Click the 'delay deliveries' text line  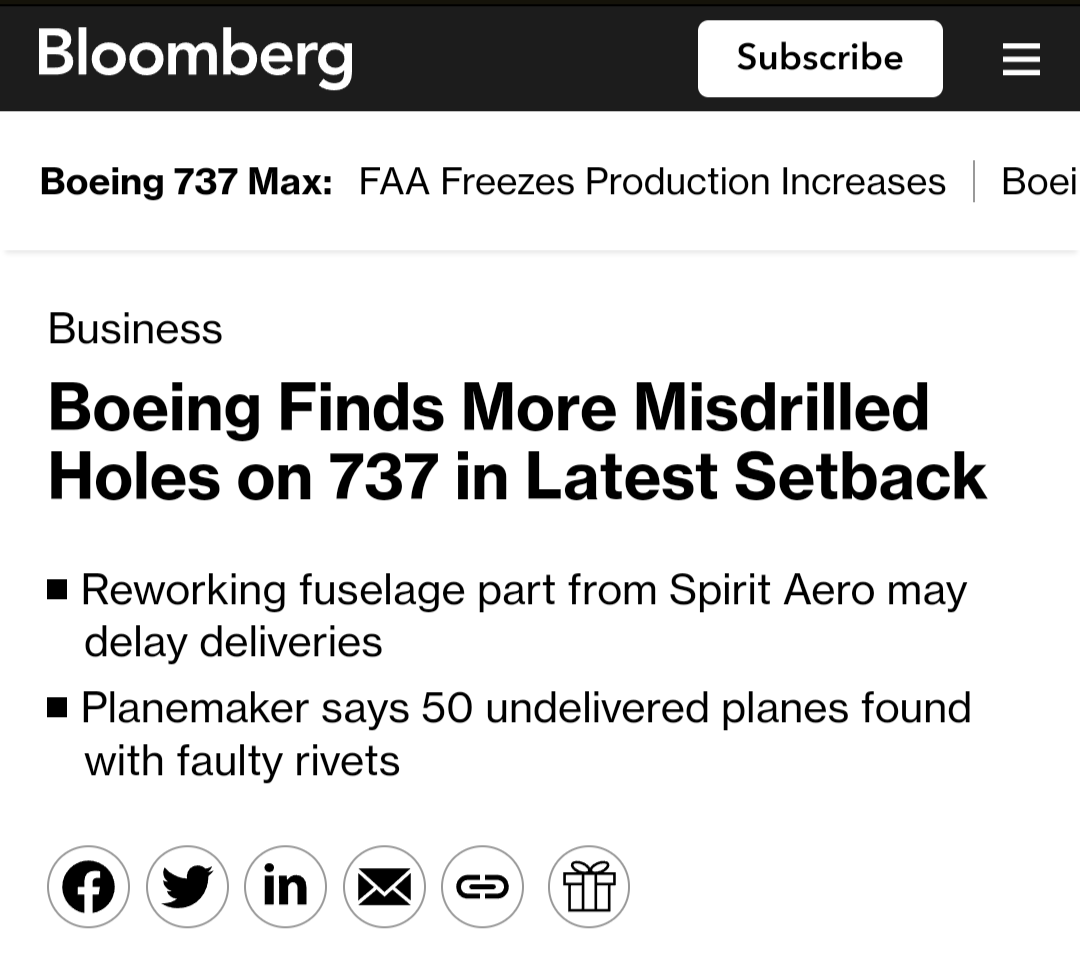233,642
